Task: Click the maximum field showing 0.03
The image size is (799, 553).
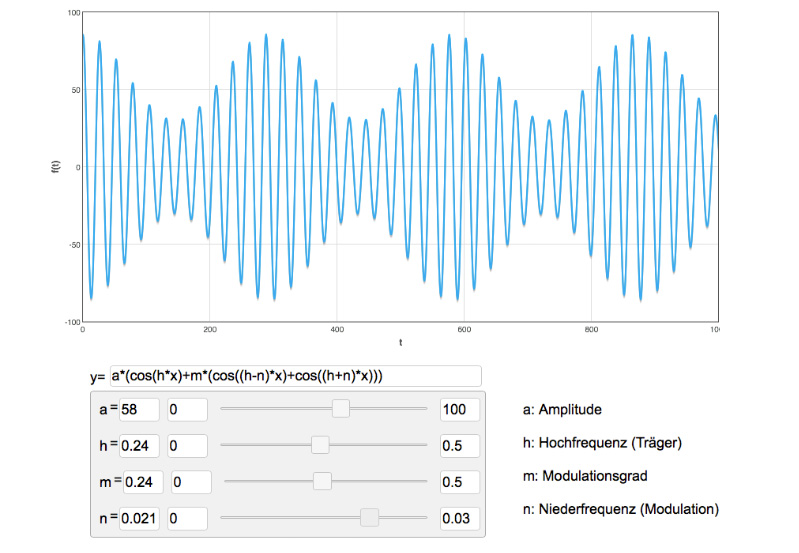Action: click(x=459, y=518)
